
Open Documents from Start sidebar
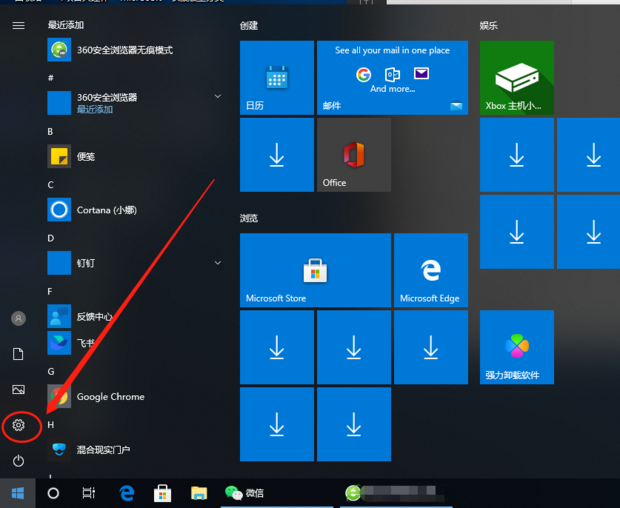click(x=18, y=354)
